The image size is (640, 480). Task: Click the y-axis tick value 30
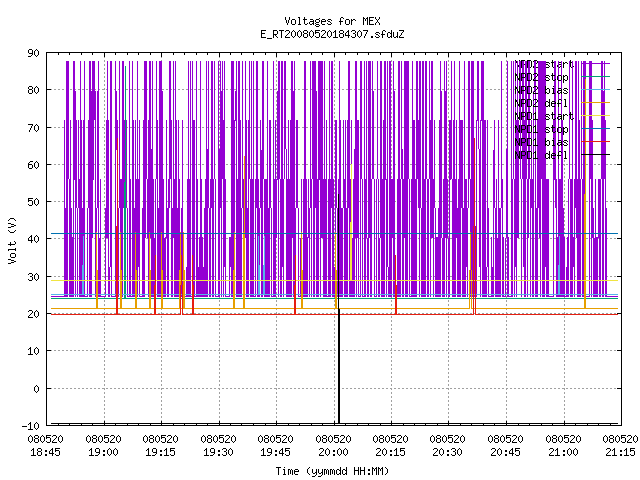coord(33,277)
